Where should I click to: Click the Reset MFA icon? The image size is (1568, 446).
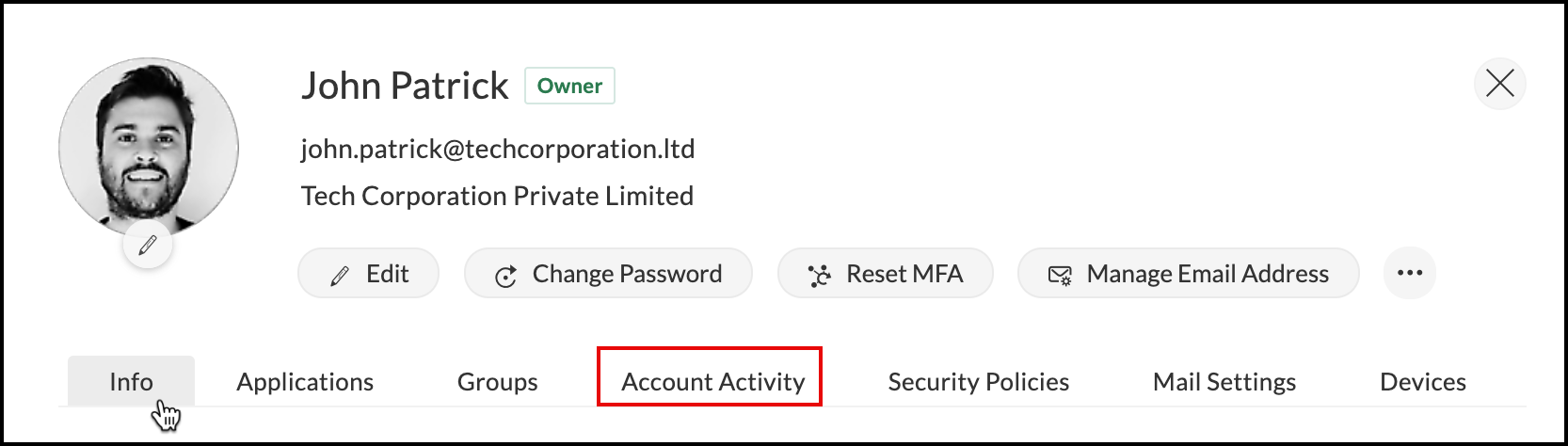point(819,276)
